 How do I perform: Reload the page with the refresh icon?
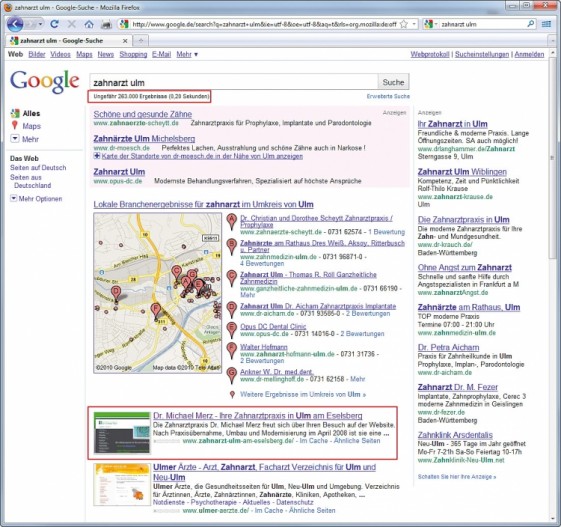pyautogui.click(x=54, y=24)
